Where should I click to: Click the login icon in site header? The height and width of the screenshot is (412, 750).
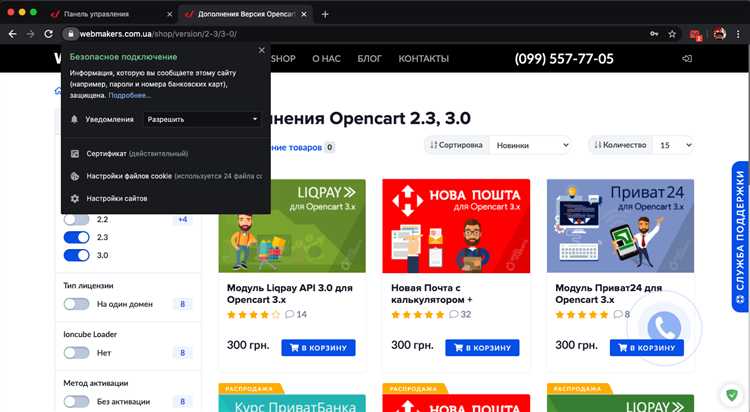686,58
